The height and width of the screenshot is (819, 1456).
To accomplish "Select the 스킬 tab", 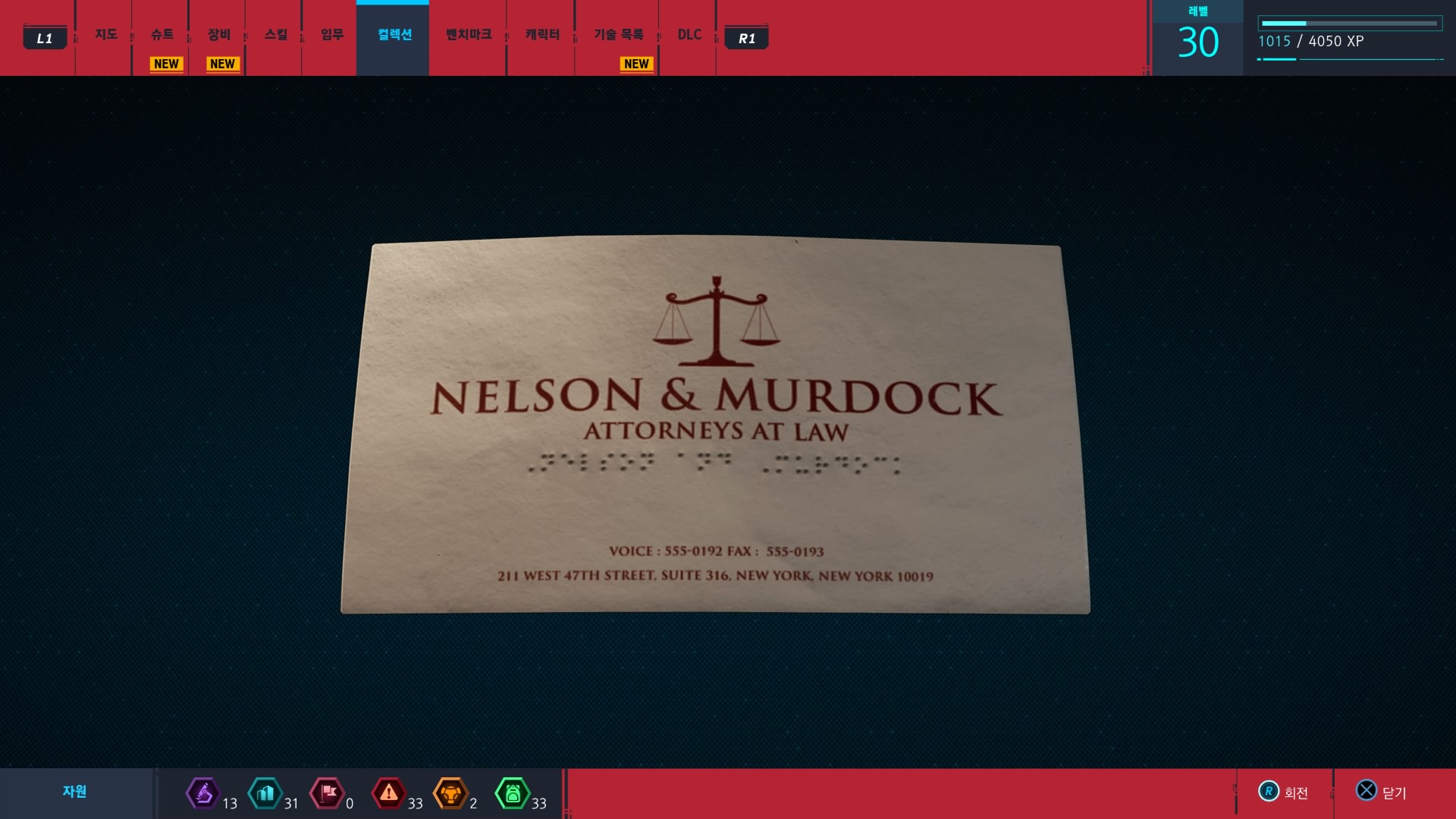I will (x=275, y=35).
